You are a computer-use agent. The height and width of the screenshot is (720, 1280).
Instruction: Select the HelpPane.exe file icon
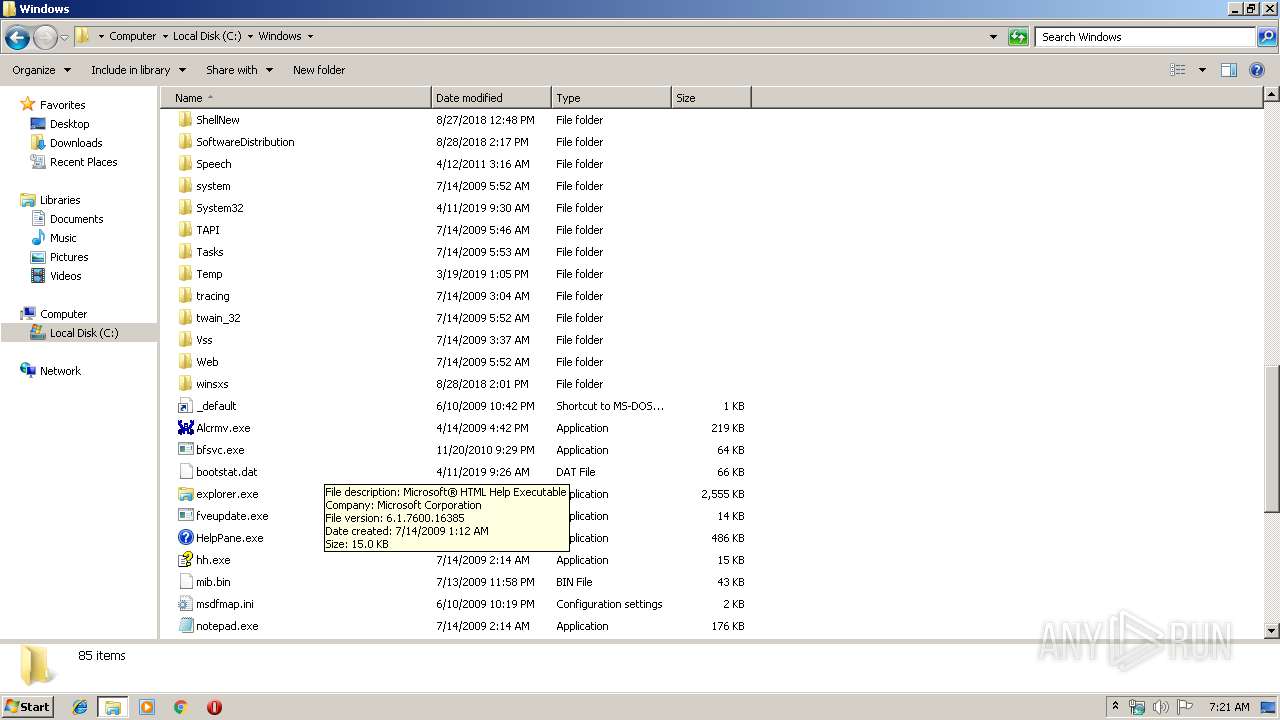pyautogui.click(x=185, y=538)
